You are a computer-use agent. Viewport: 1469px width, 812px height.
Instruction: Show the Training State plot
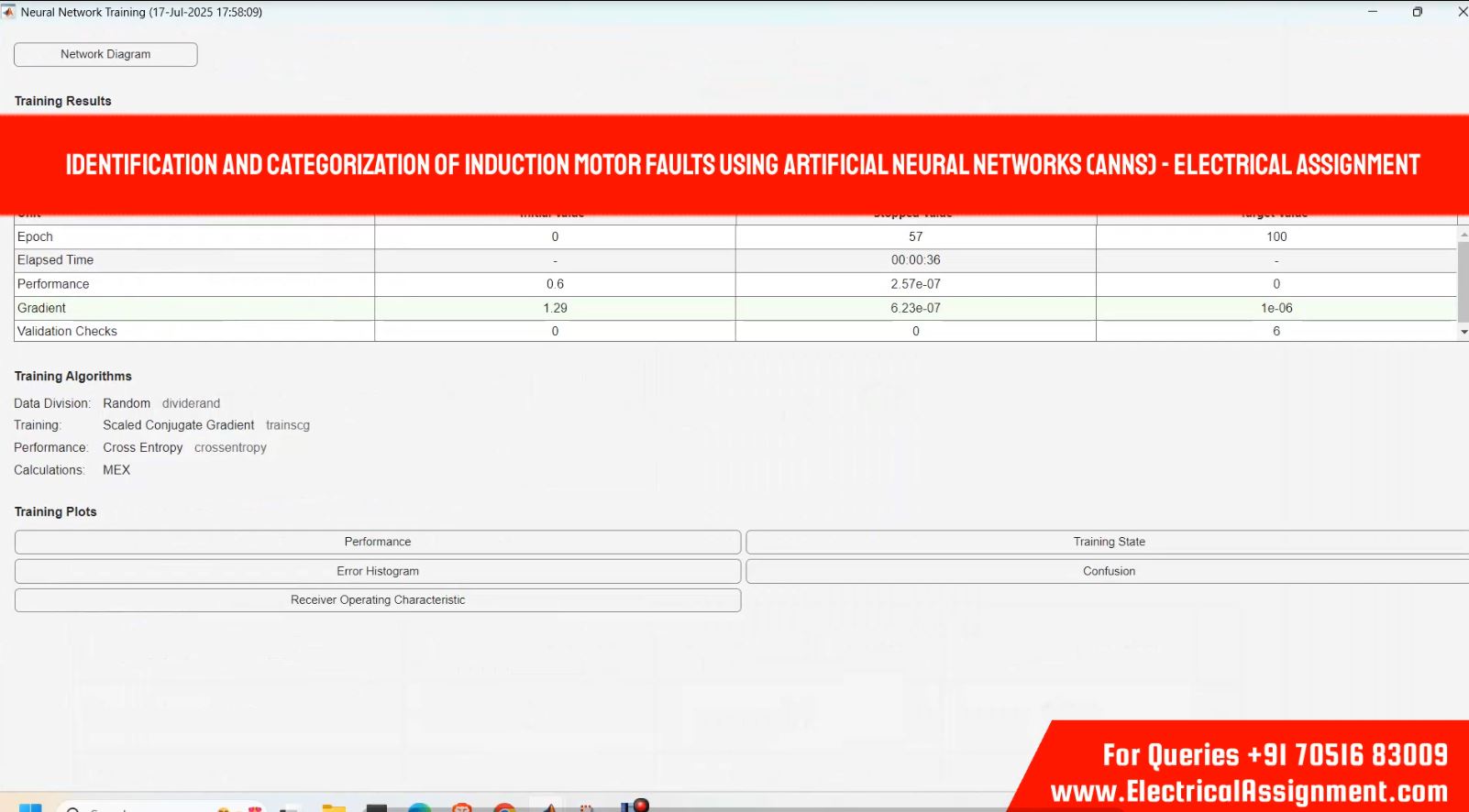coord(1108,542)
